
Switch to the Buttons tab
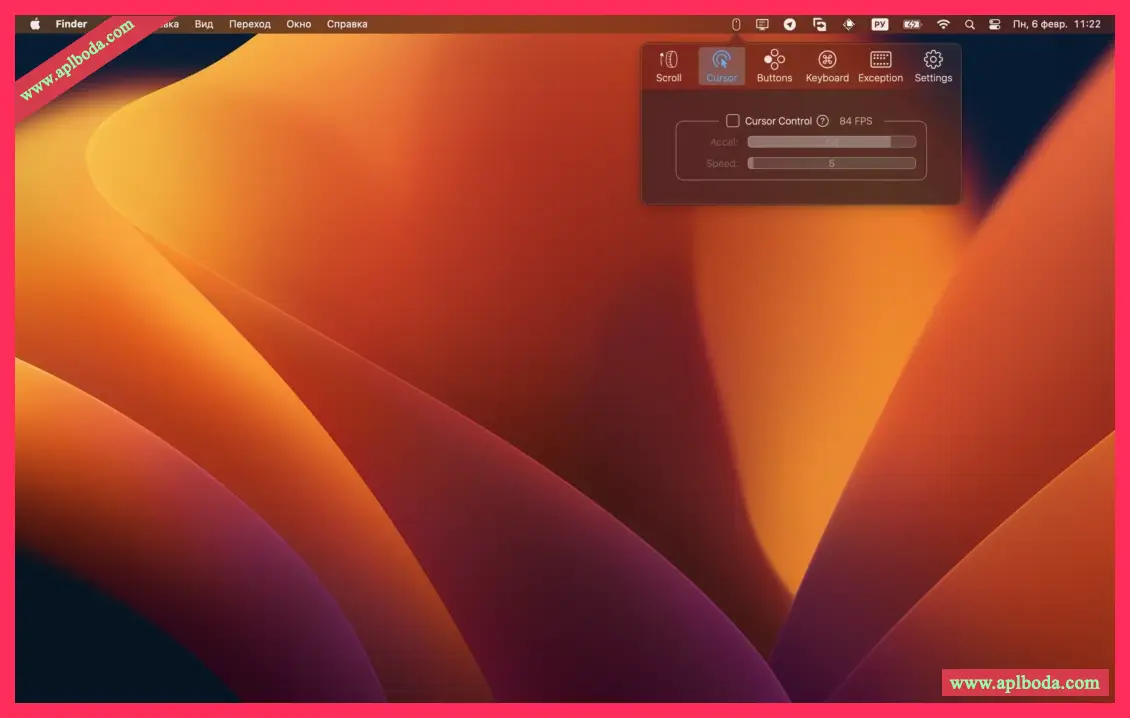(774, 66)
